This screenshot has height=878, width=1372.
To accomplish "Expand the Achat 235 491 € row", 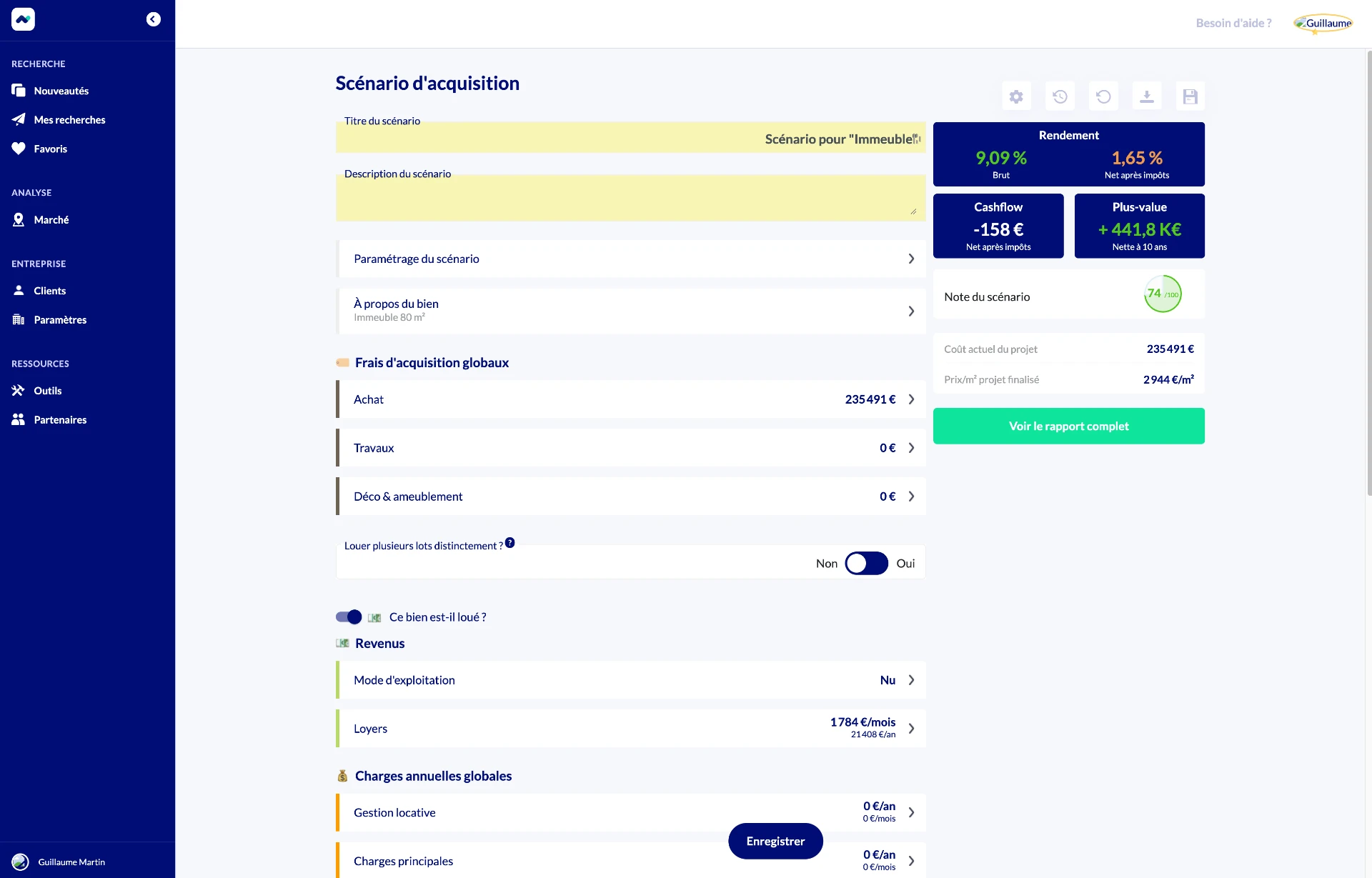I will pyautogui.click(x=631, y=399).
